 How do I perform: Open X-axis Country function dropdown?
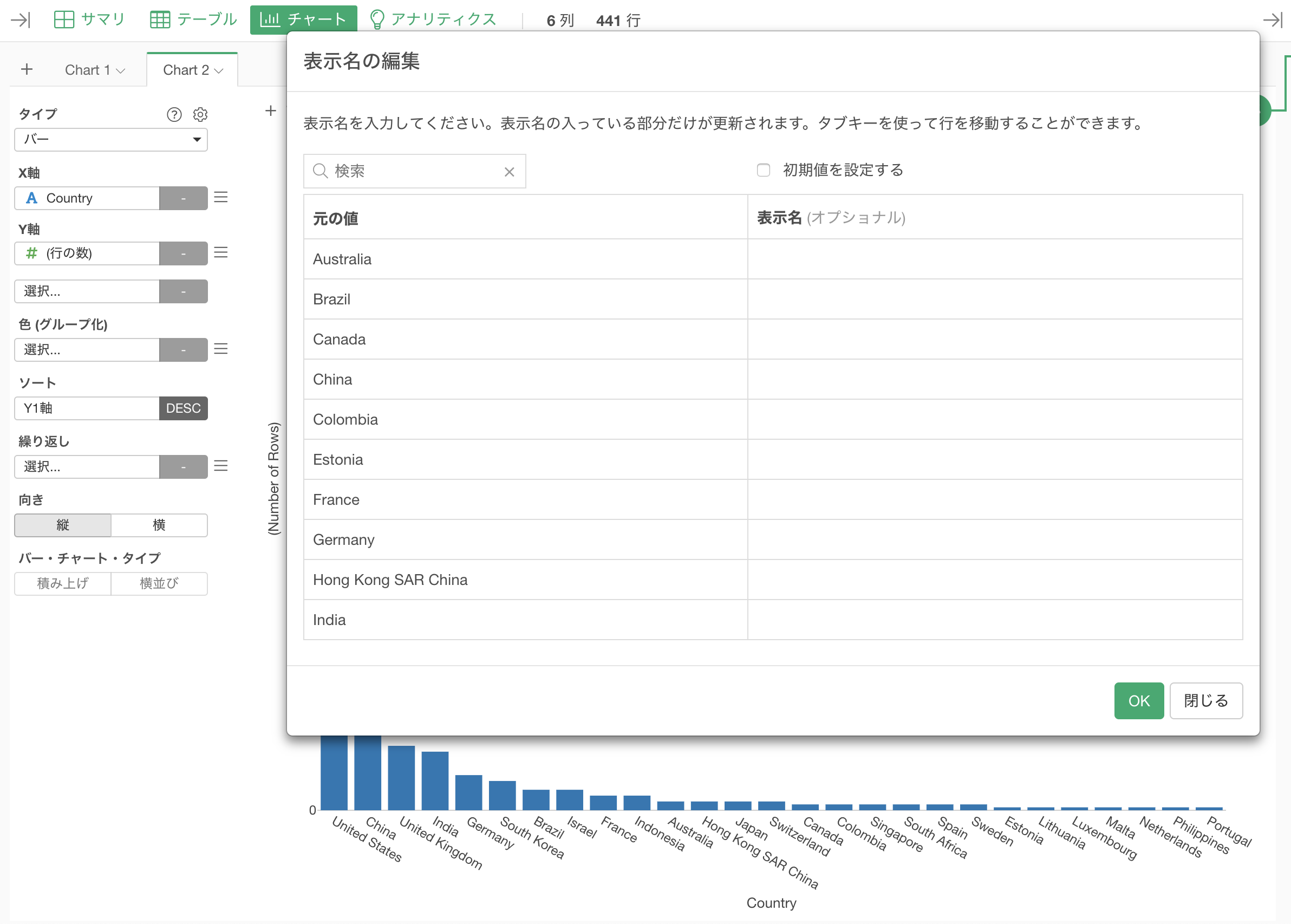coord(183,198)
